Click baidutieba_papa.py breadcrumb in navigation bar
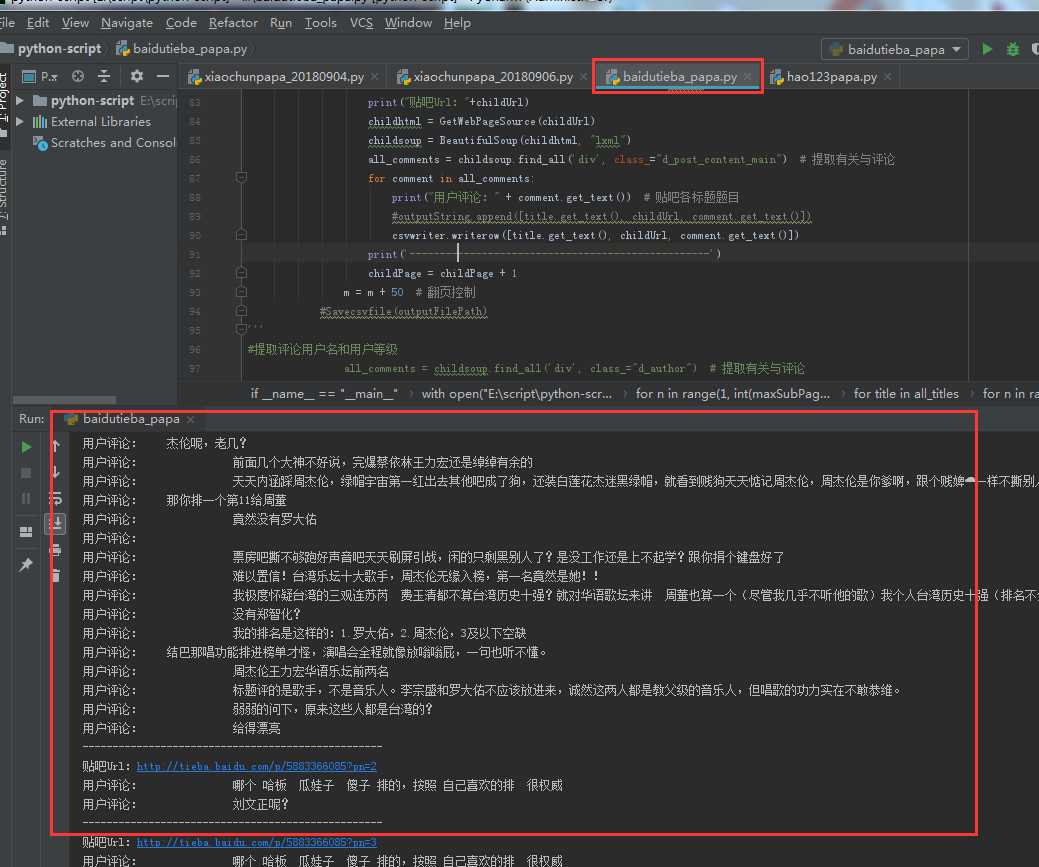The height and width of the screenshot is (867, 1039). coord(182,49)
